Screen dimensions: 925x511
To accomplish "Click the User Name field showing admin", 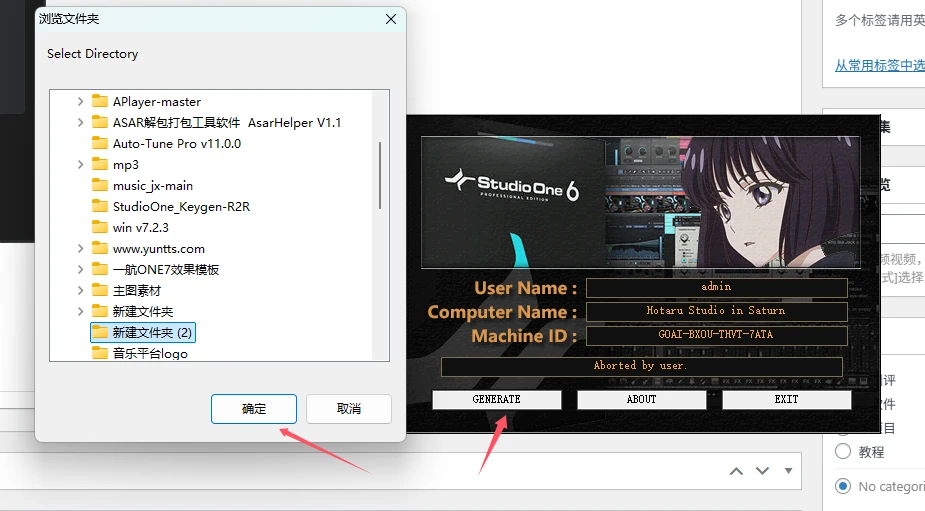I will pyautogui.click(x=716, y=288).
